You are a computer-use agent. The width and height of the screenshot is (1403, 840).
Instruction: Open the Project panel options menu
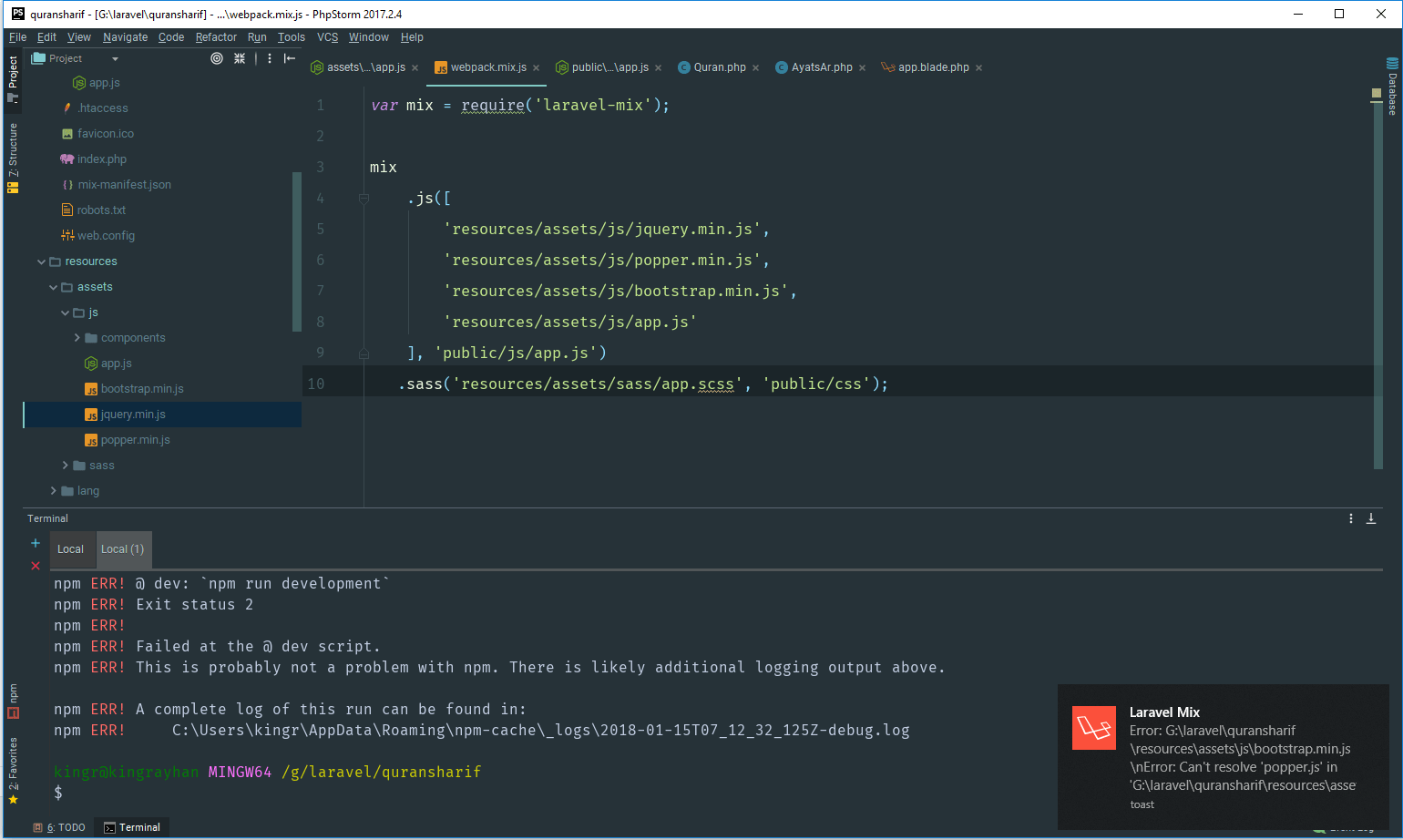point(269,58)
